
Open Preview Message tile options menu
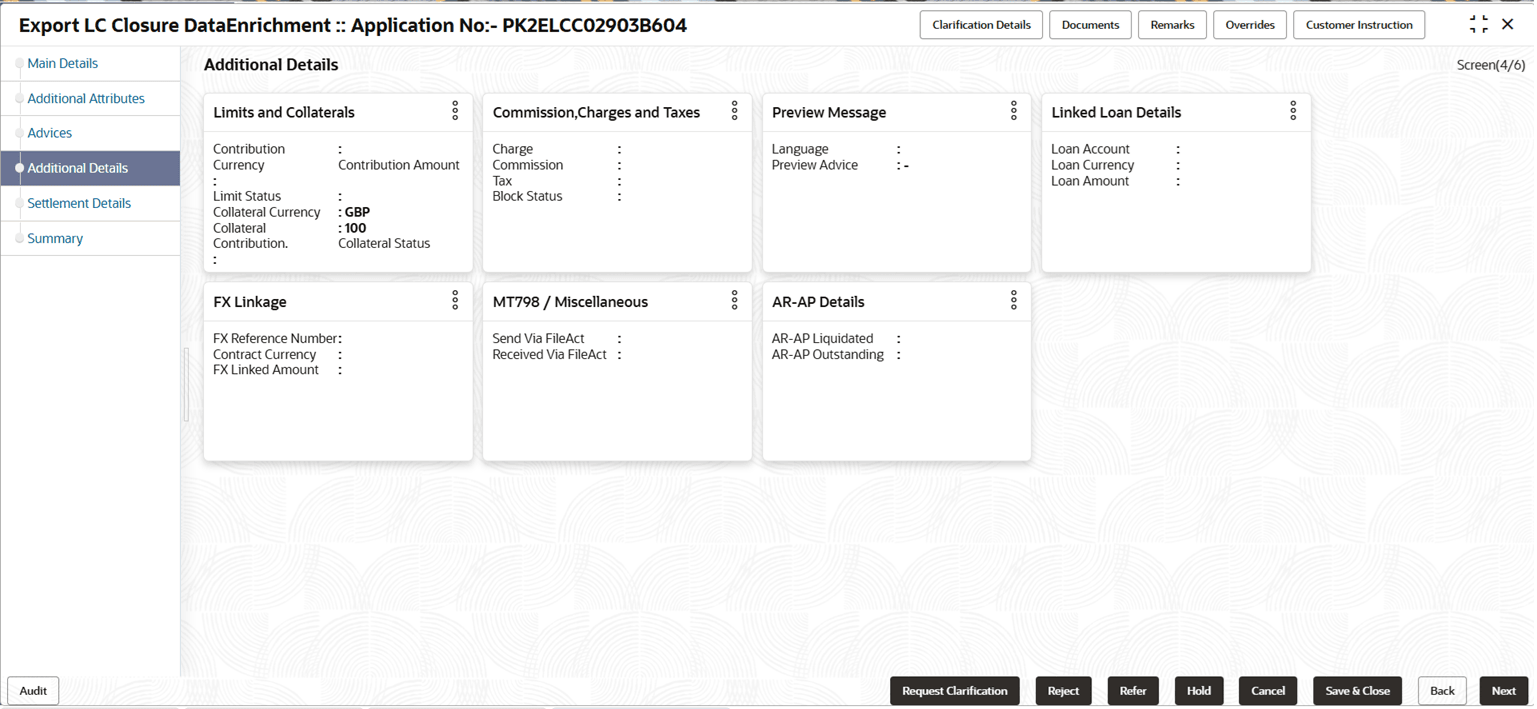1013,111
